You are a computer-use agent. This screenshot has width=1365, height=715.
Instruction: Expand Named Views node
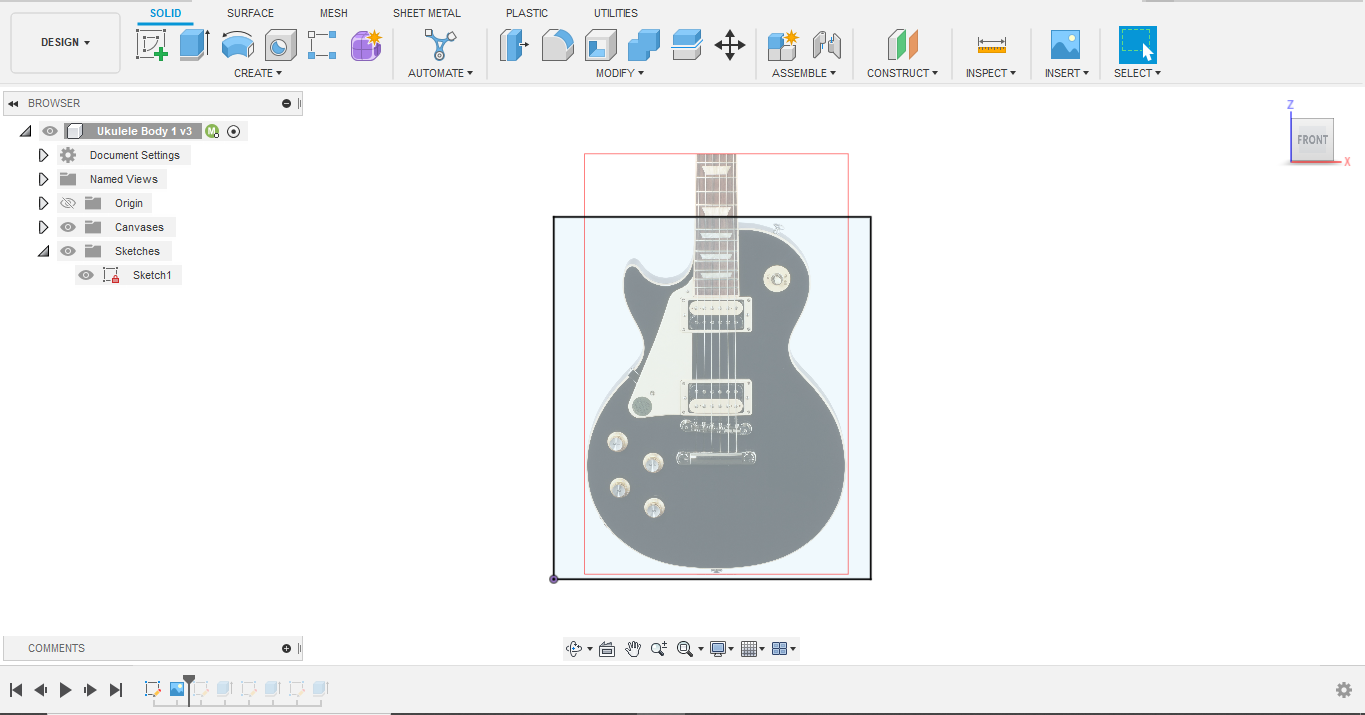point(43,179)
